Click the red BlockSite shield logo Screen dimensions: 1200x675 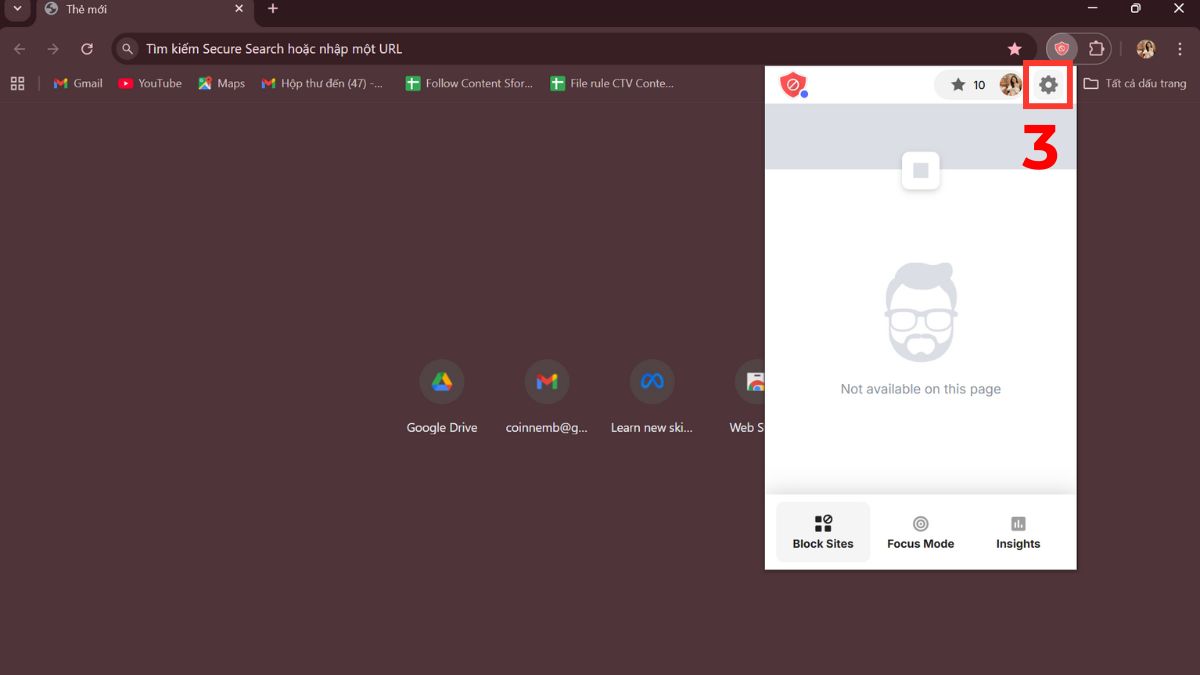tap(791, 85)
